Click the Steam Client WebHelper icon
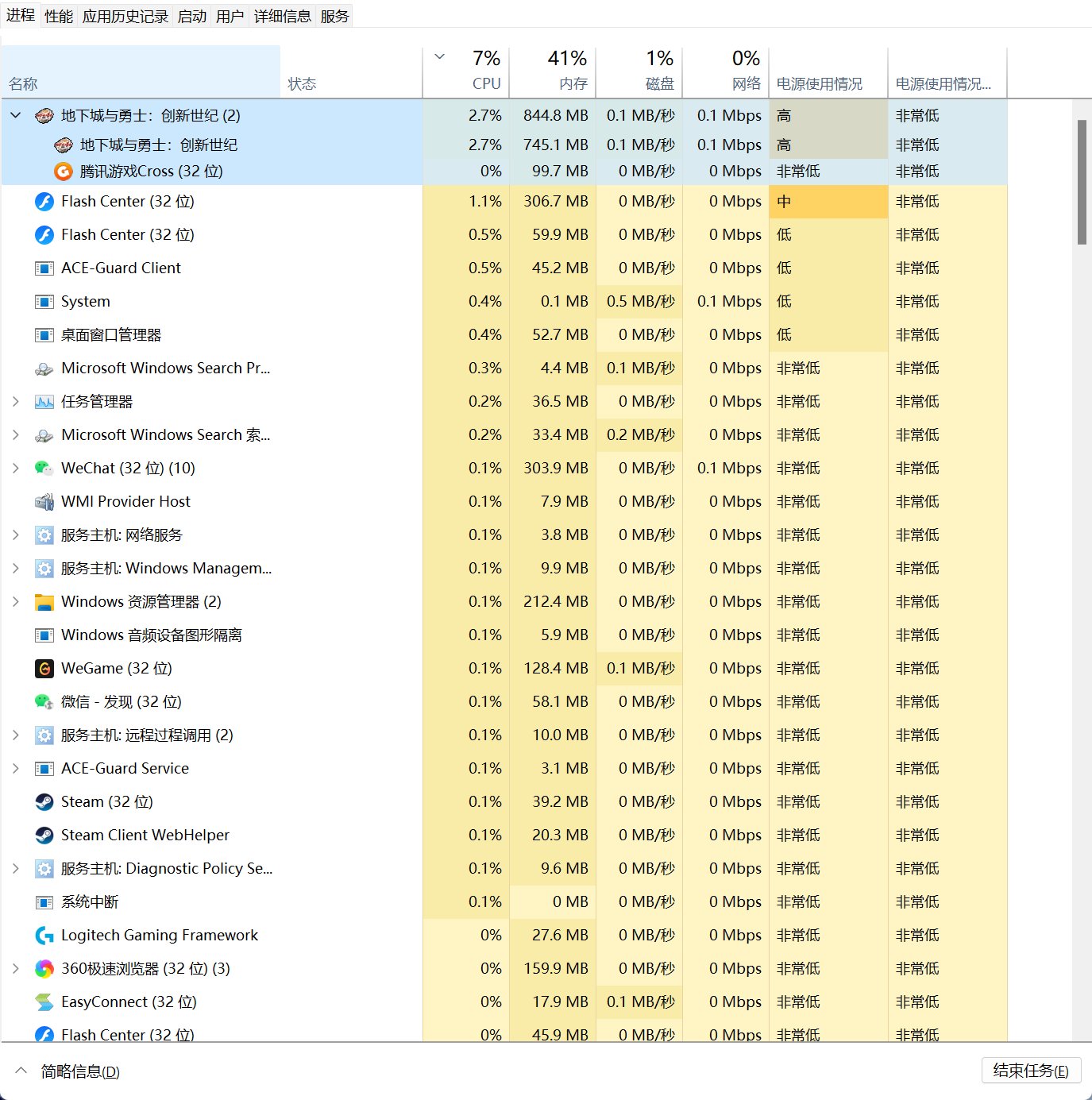Image resolution: width=1092 pixels, height=1100 pixels. 44,836
